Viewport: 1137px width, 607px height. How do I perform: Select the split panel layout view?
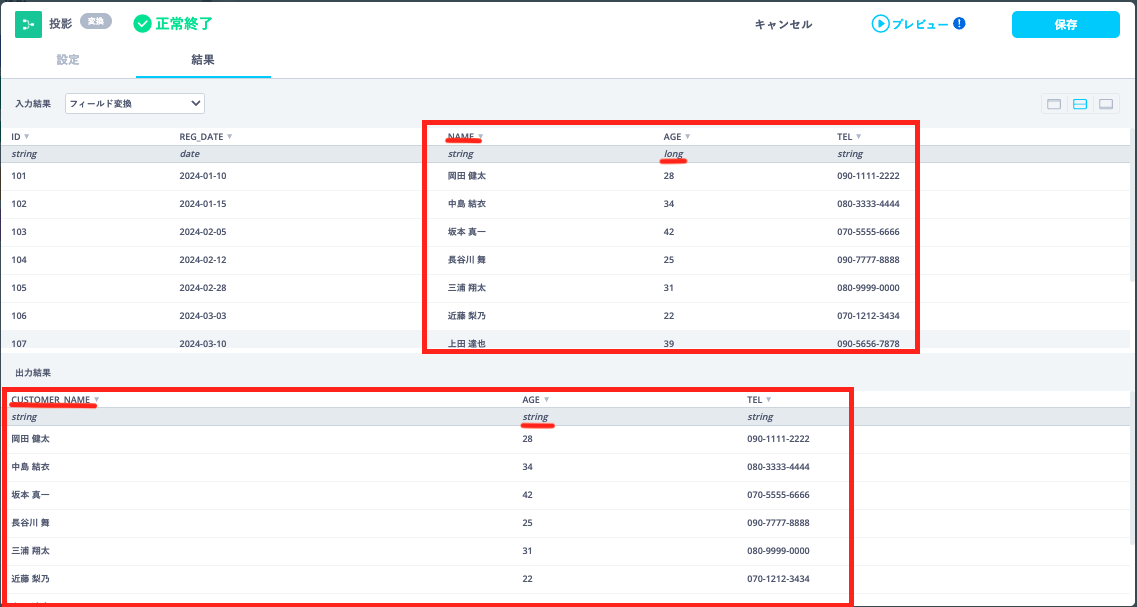click(1080, 104)
